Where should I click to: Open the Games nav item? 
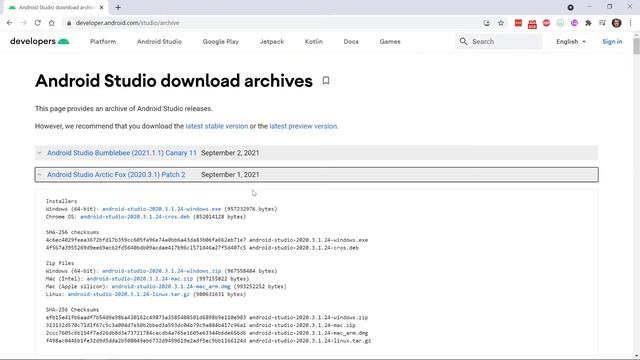click(390, 42)
